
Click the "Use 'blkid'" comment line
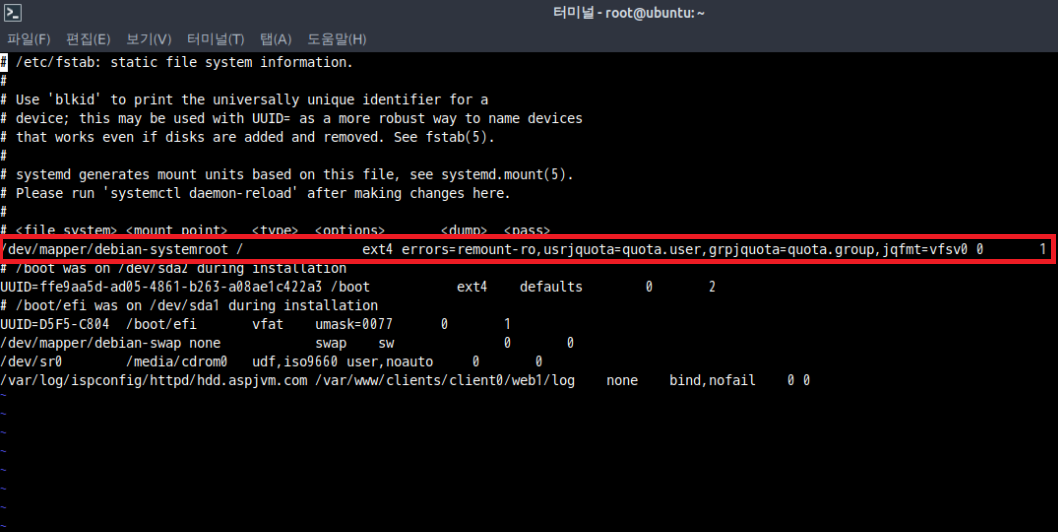pos(250,99)
